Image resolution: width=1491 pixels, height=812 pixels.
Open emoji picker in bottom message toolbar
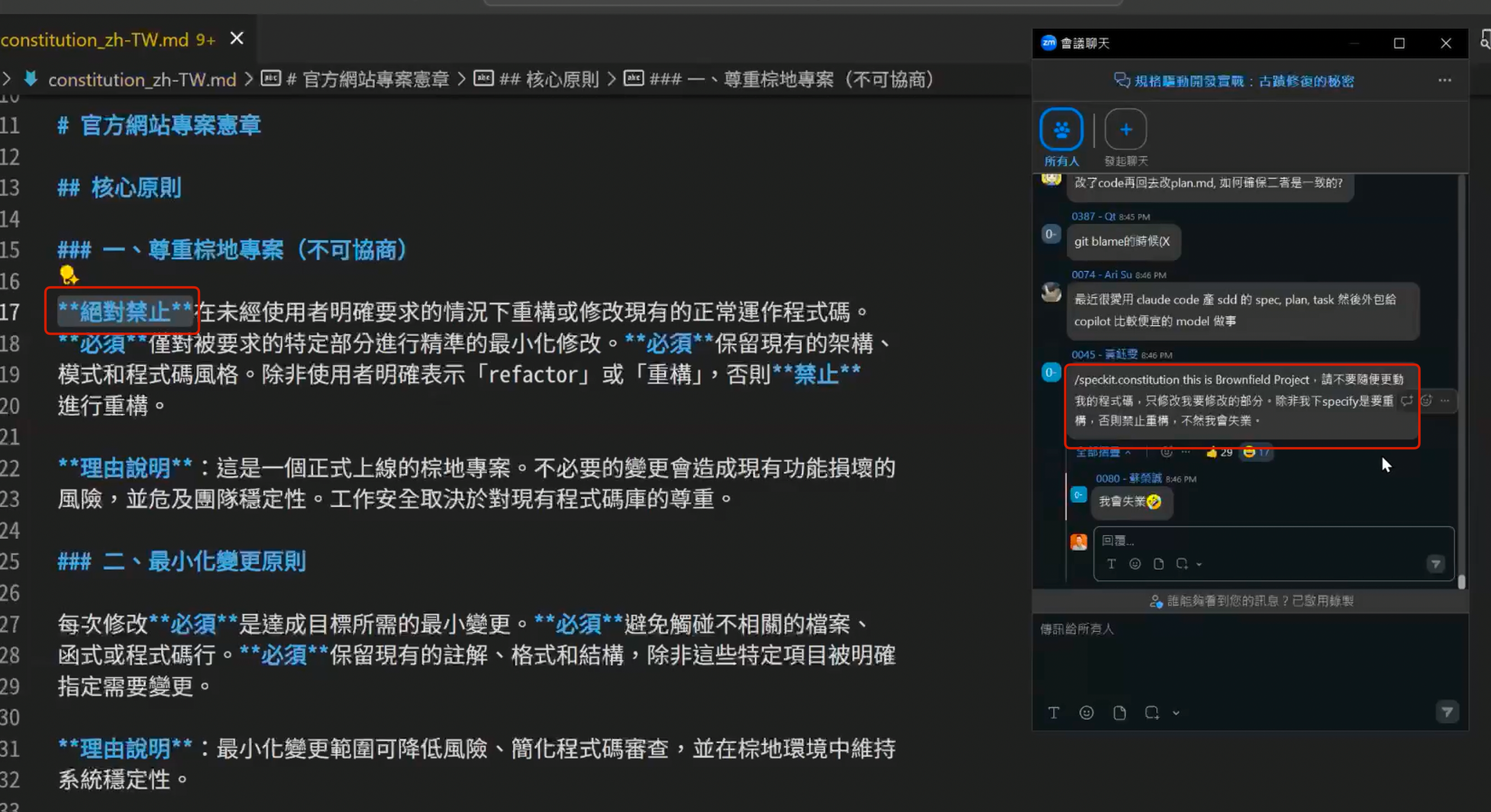(1086, 713)
